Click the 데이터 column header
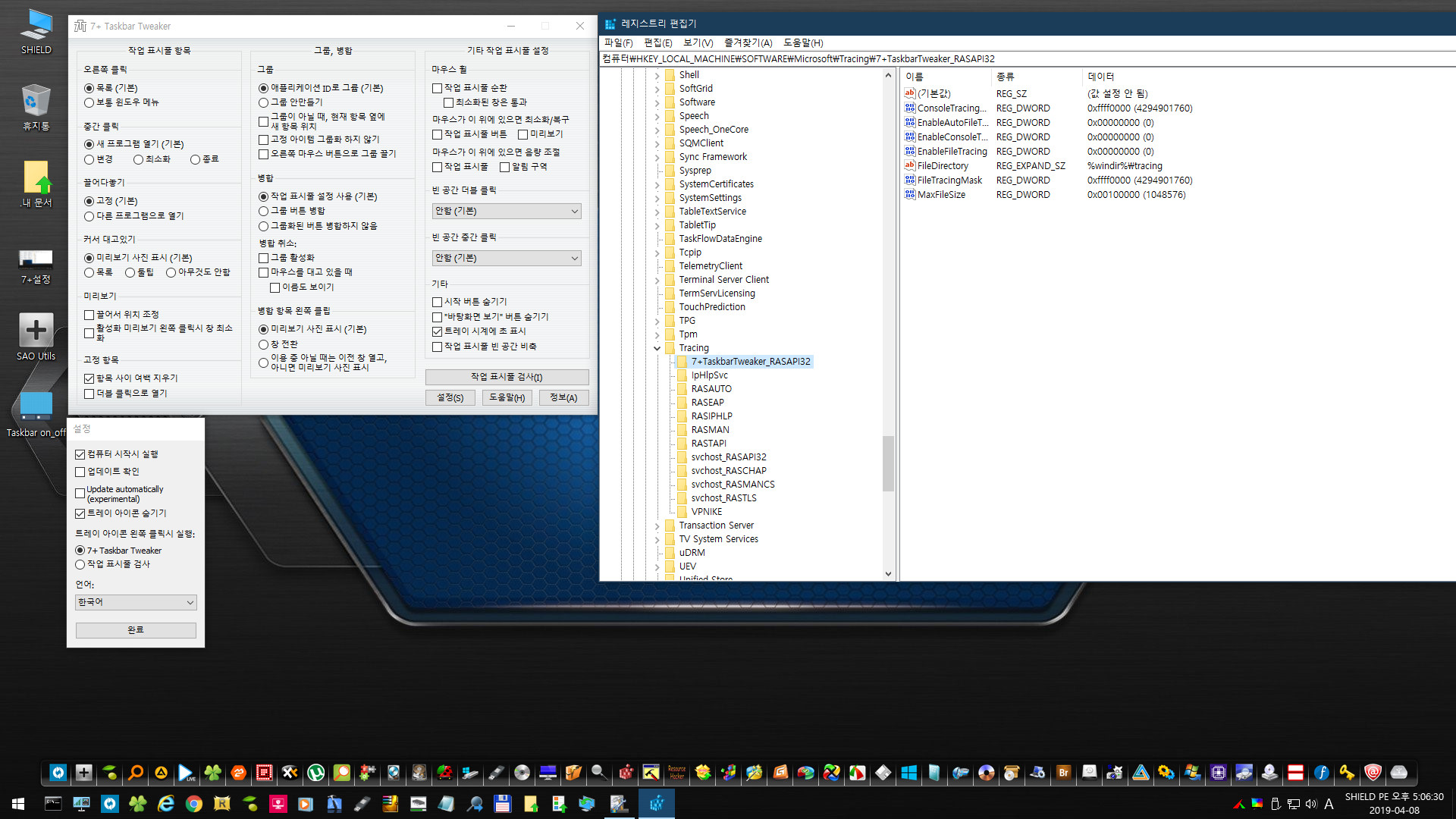This screenshot has height=819, width=1456. tap(1101, 76)
